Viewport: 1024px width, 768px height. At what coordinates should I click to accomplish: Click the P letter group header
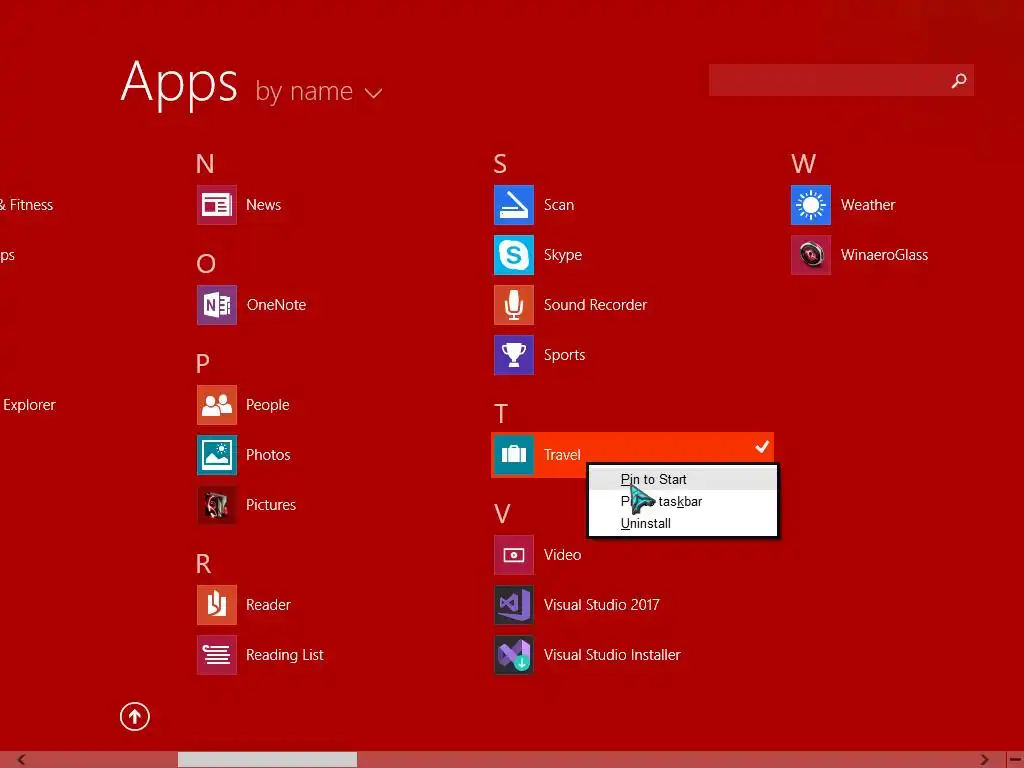point(203,364)
